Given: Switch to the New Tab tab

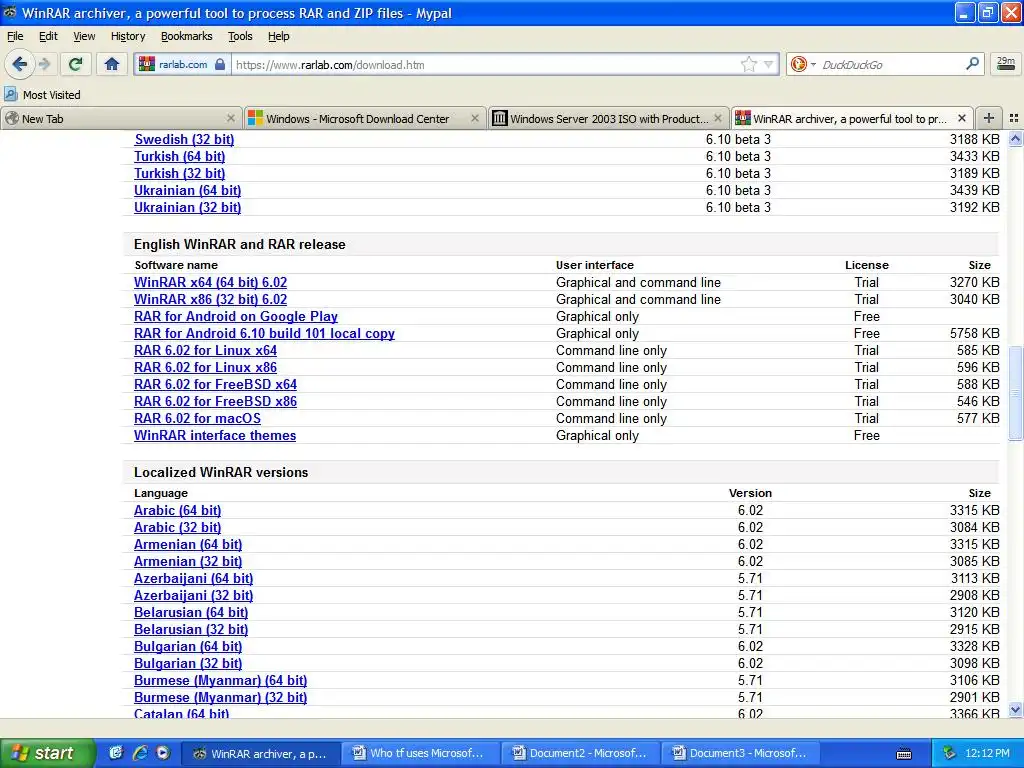Looking at the screenshot, I should point(121,118).
